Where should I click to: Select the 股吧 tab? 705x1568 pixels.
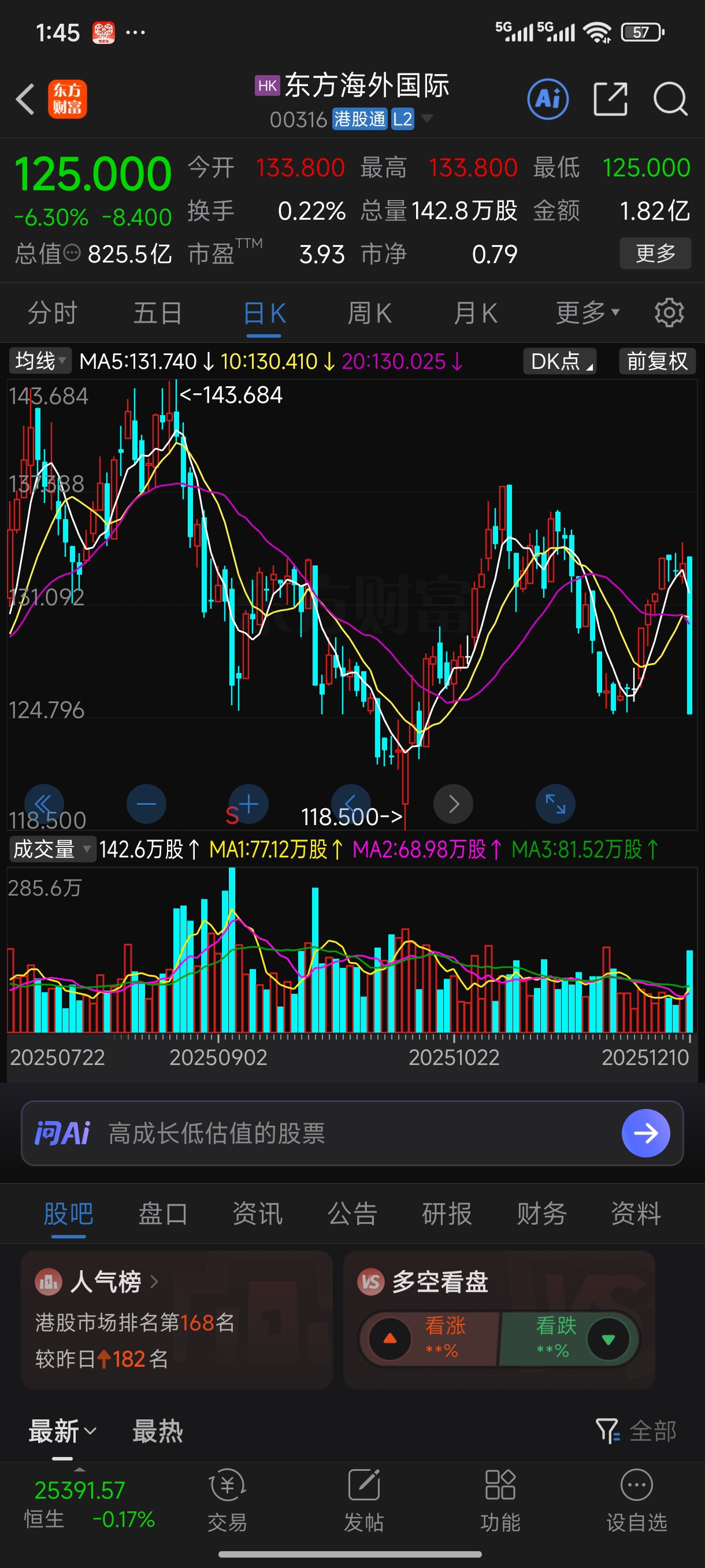(68, 1214)
